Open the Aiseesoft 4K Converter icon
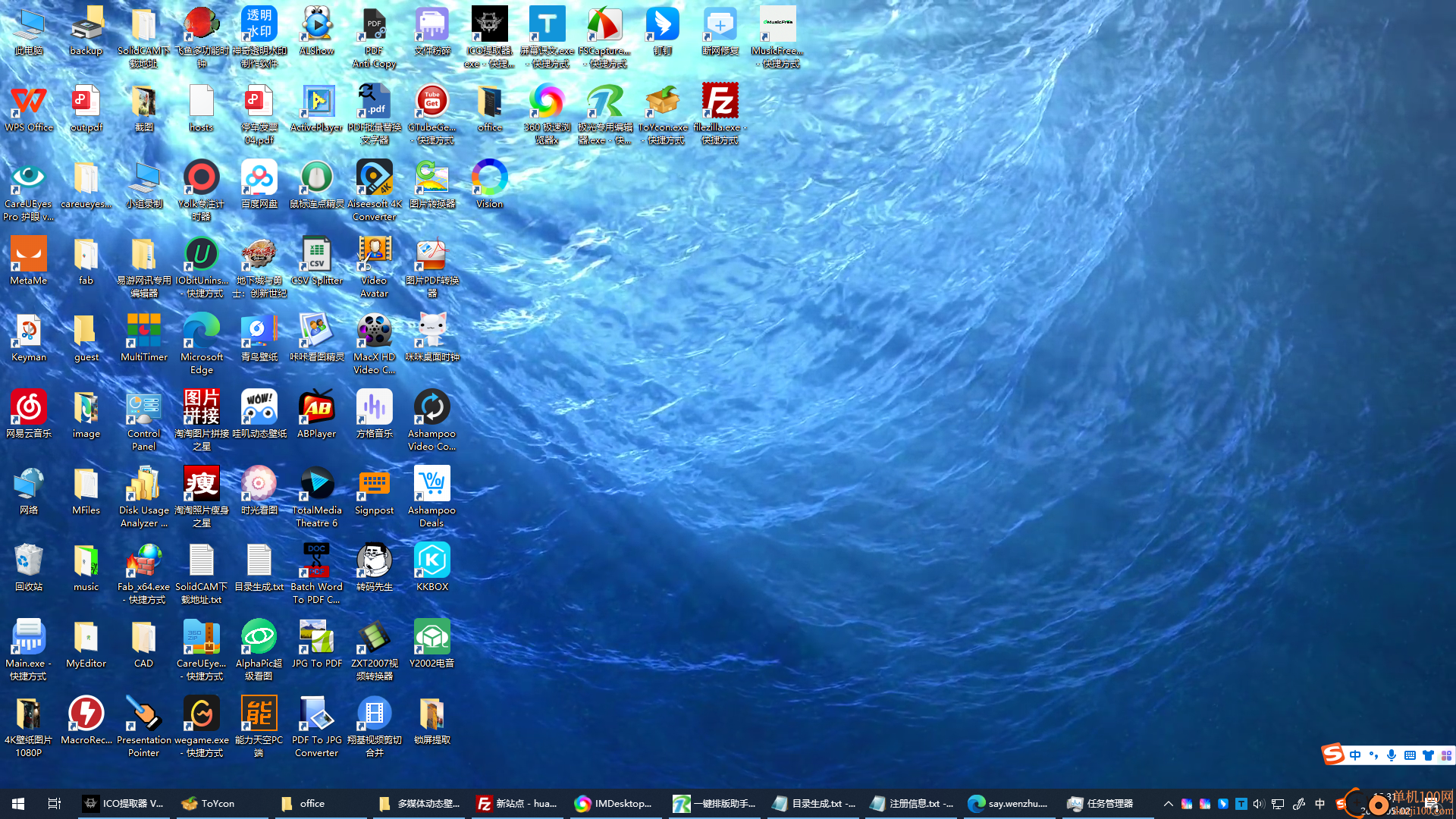The image size is (1456, 819). point(375,191)
